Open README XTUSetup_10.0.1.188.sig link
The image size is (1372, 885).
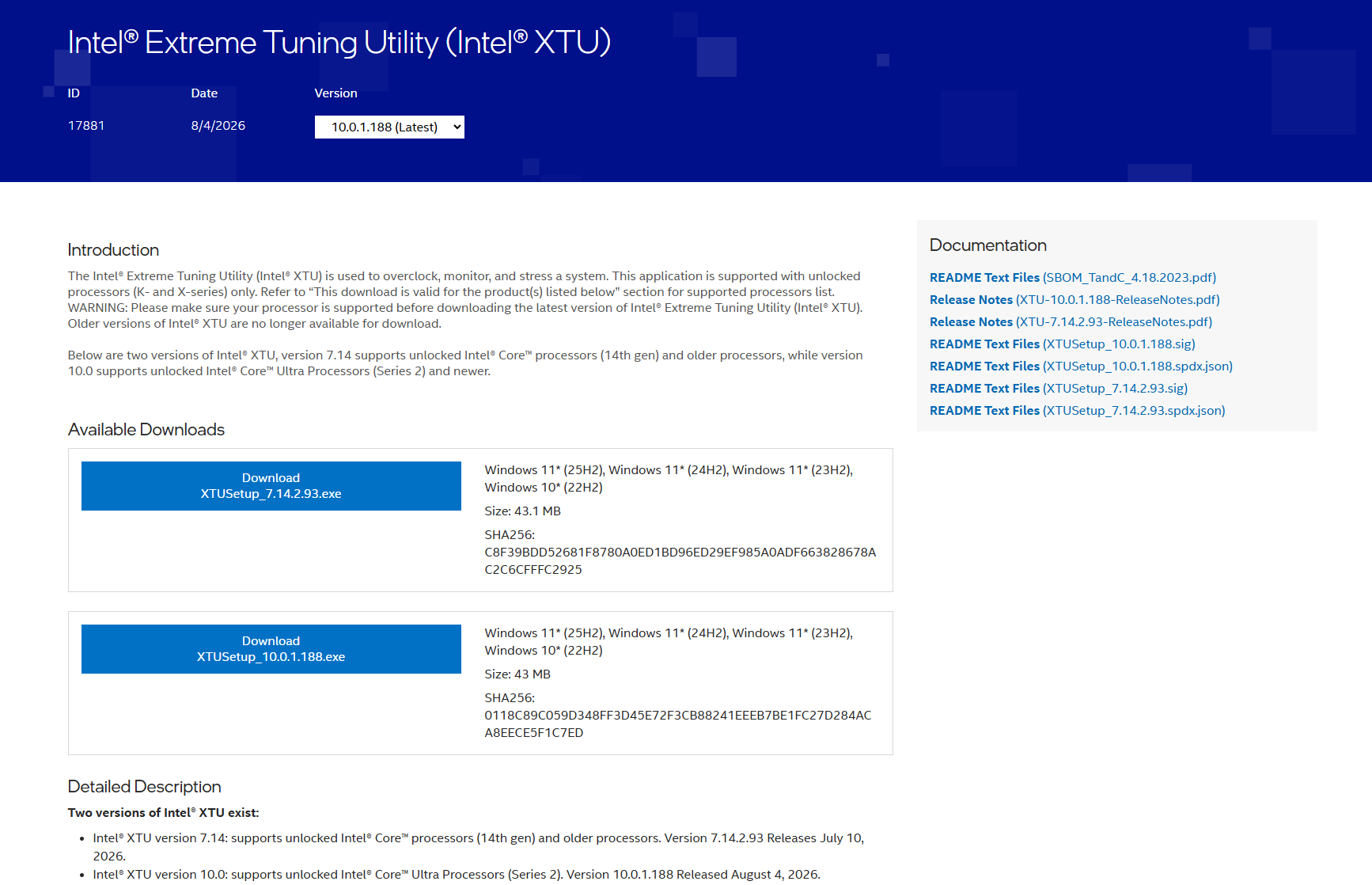click(1063, 344)
